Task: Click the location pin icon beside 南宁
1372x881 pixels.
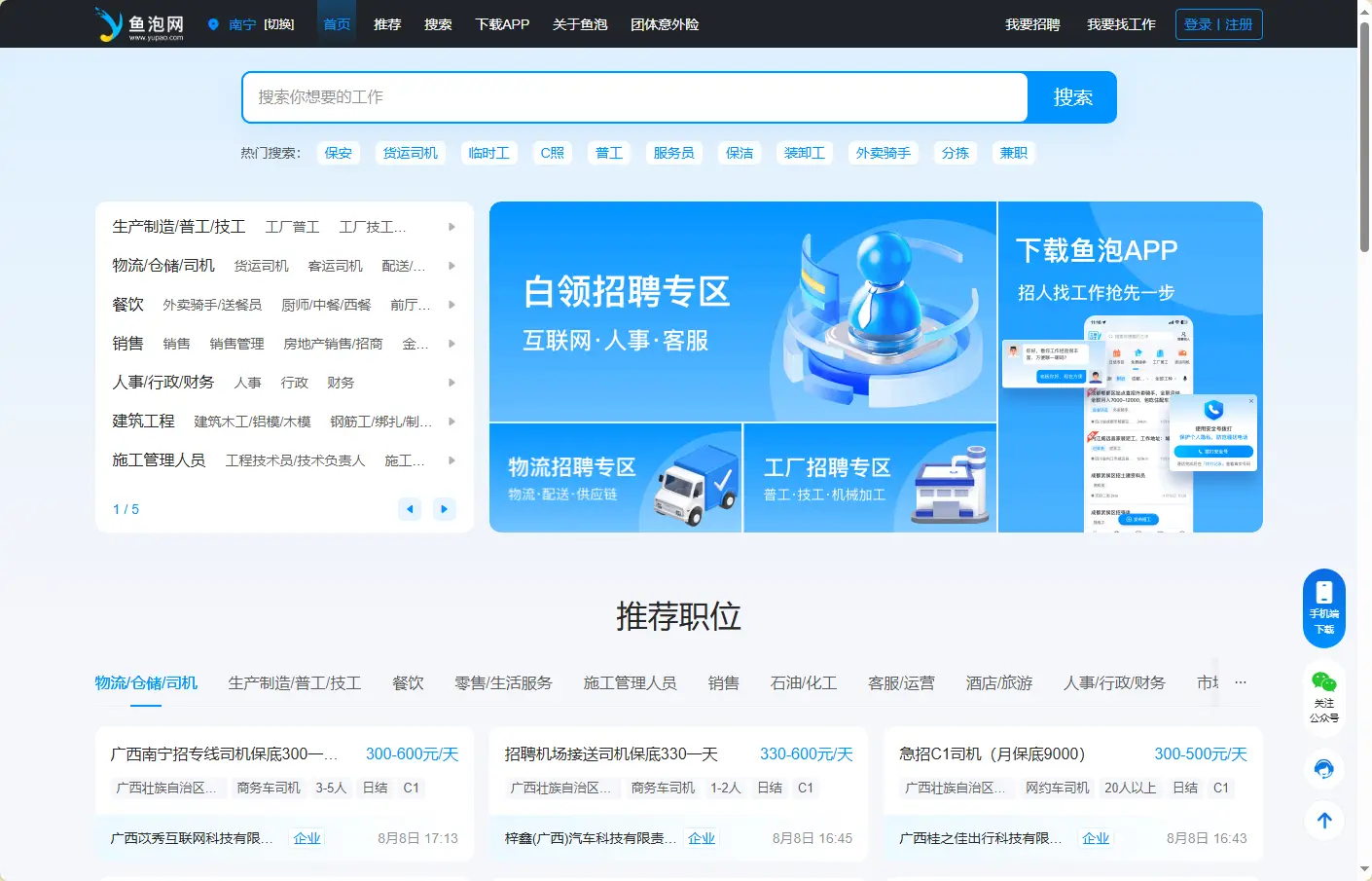Action: pyautogui.click(x=213, y=24)
